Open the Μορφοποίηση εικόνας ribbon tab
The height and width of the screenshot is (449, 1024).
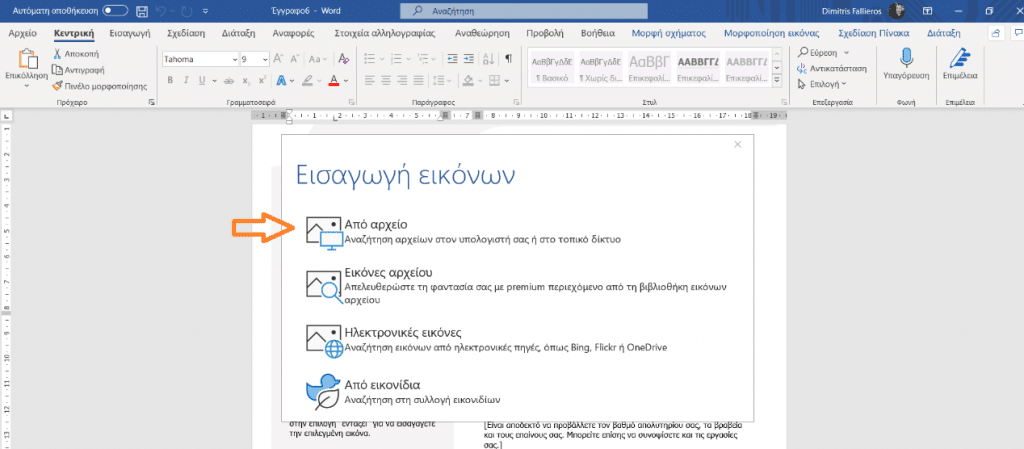click(772, 33)
